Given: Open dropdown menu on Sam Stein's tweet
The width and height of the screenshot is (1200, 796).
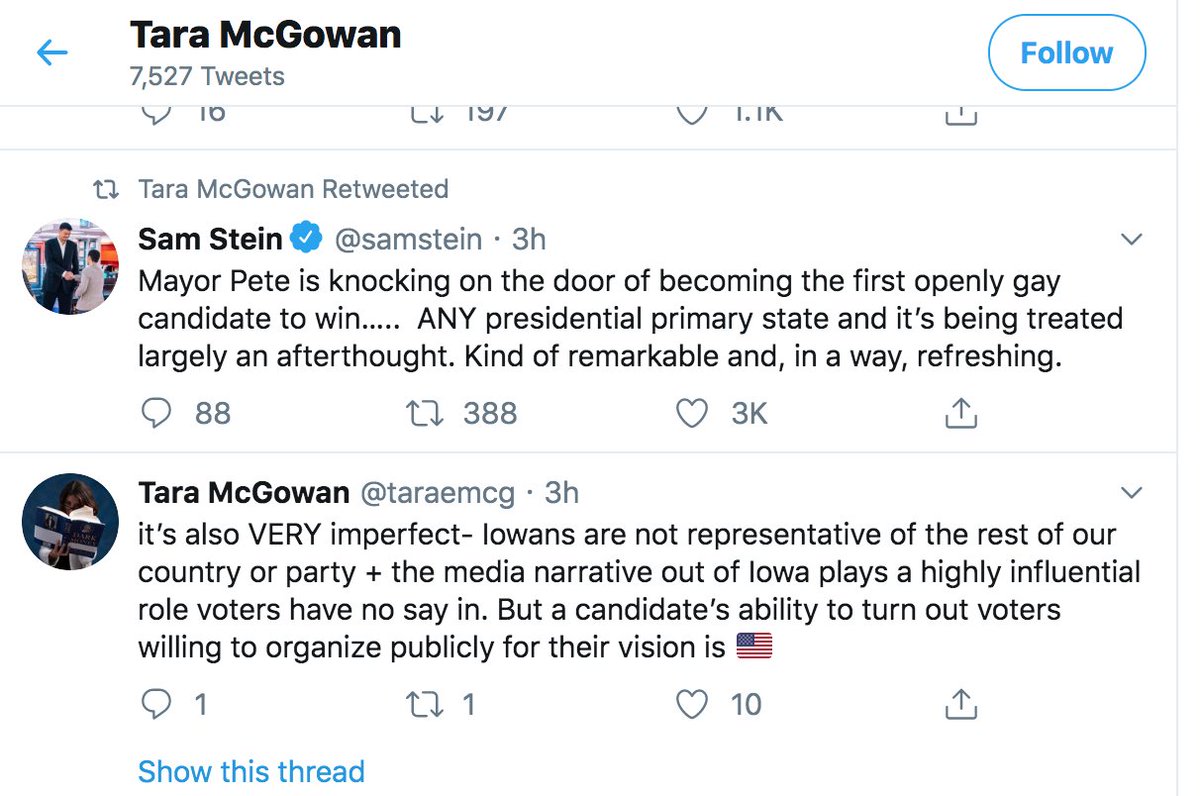Looking at the screenshot, I should click(1132, 240).
